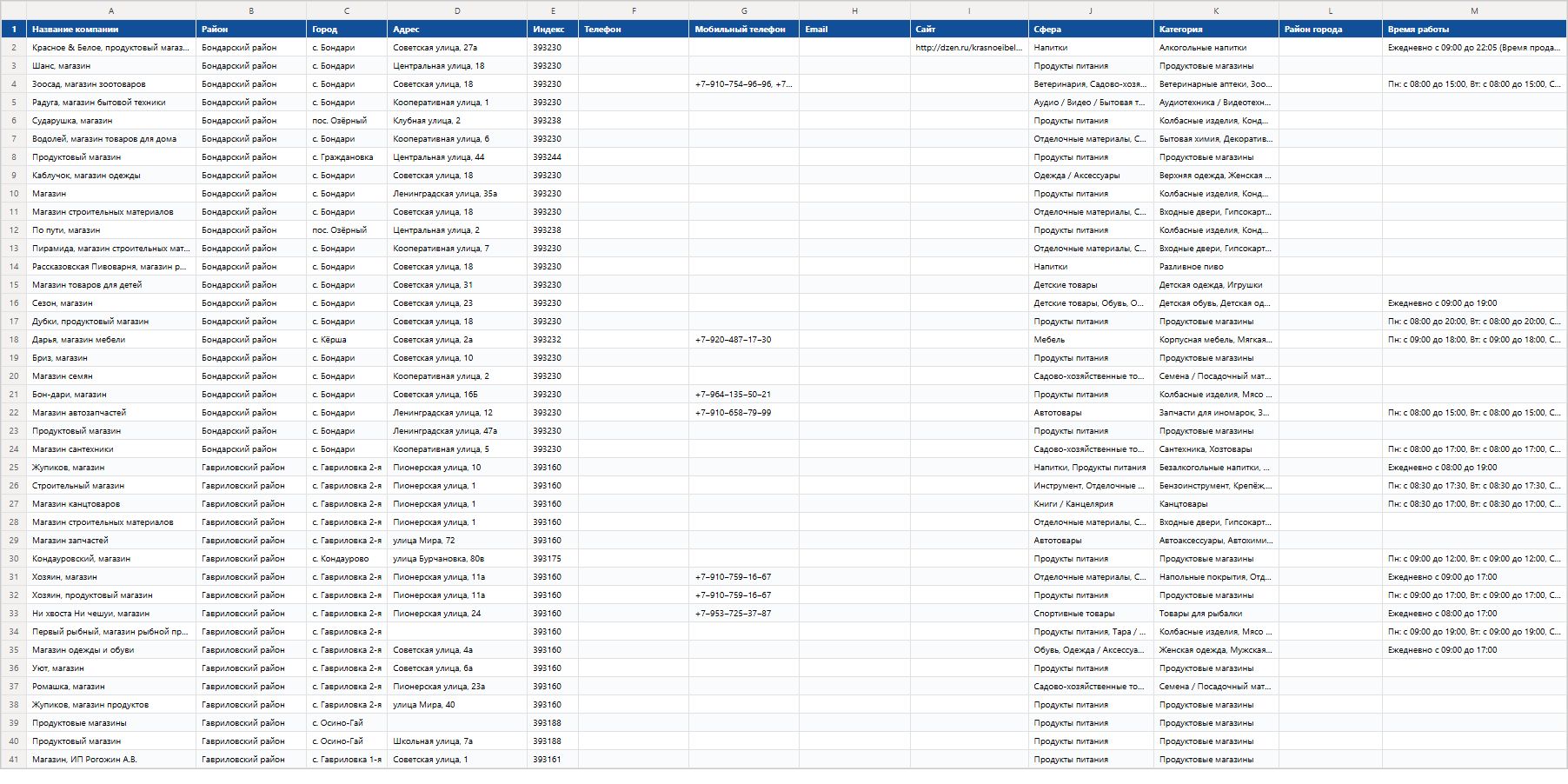Select the 'Водолей, магазин товаров для дома' cell

[111, 138]
